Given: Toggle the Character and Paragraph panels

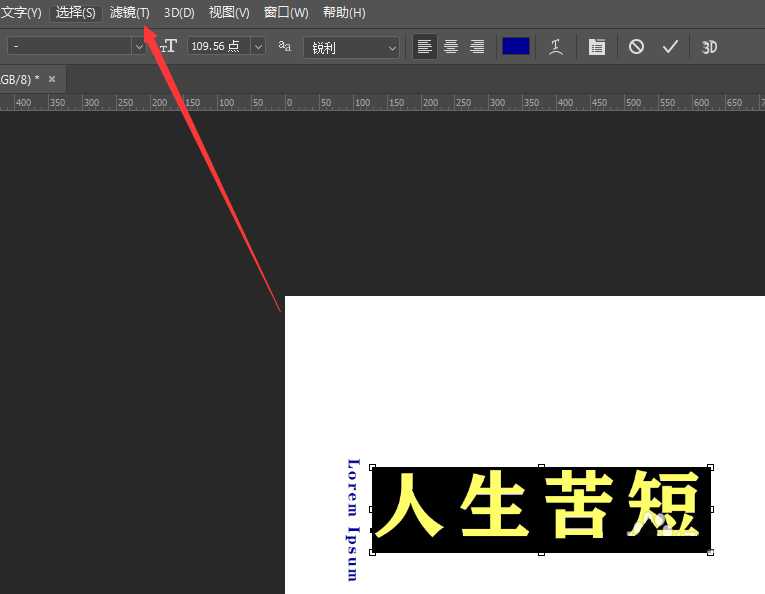Looking at the screenshot, I should tap(597, 47).
